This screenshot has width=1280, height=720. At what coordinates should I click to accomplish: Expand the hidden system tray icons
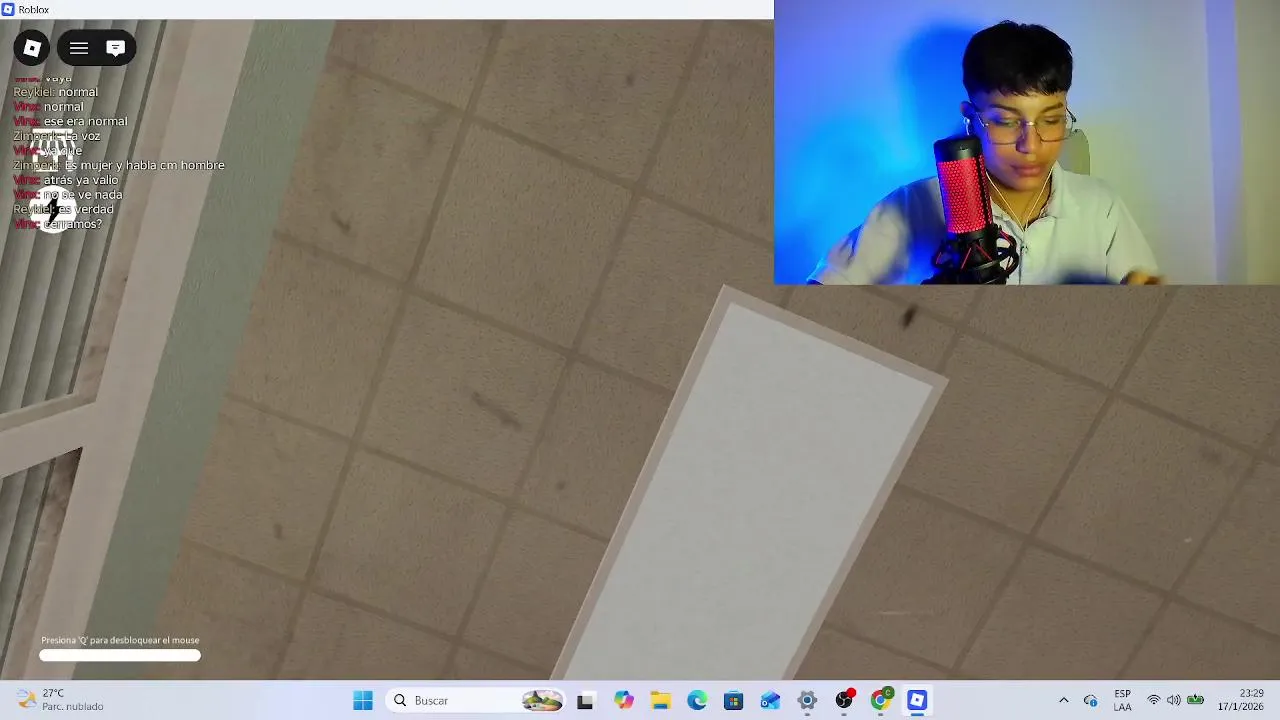[1063, 700]
